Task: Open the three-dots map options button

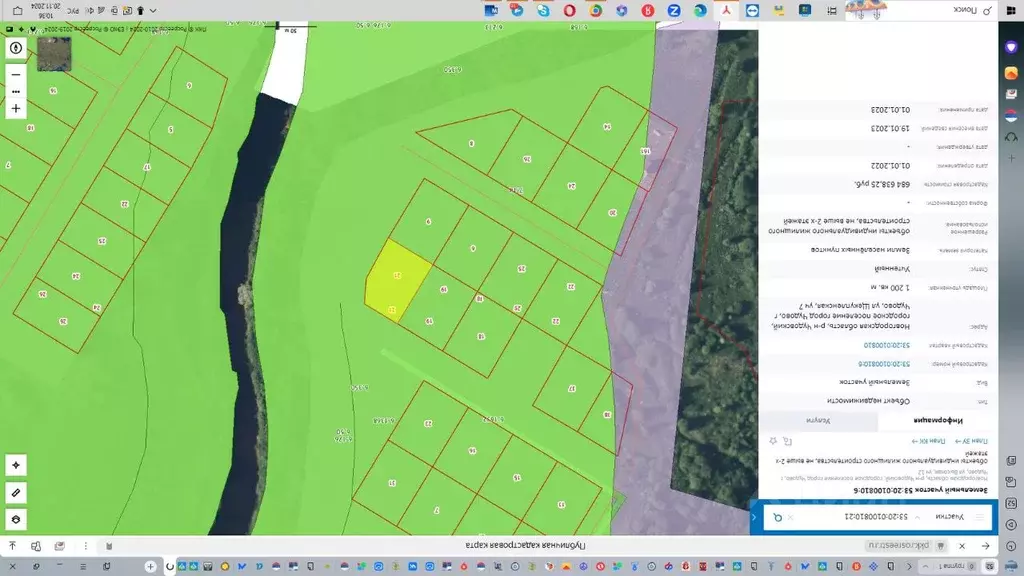Action: [x=16, y=91]
